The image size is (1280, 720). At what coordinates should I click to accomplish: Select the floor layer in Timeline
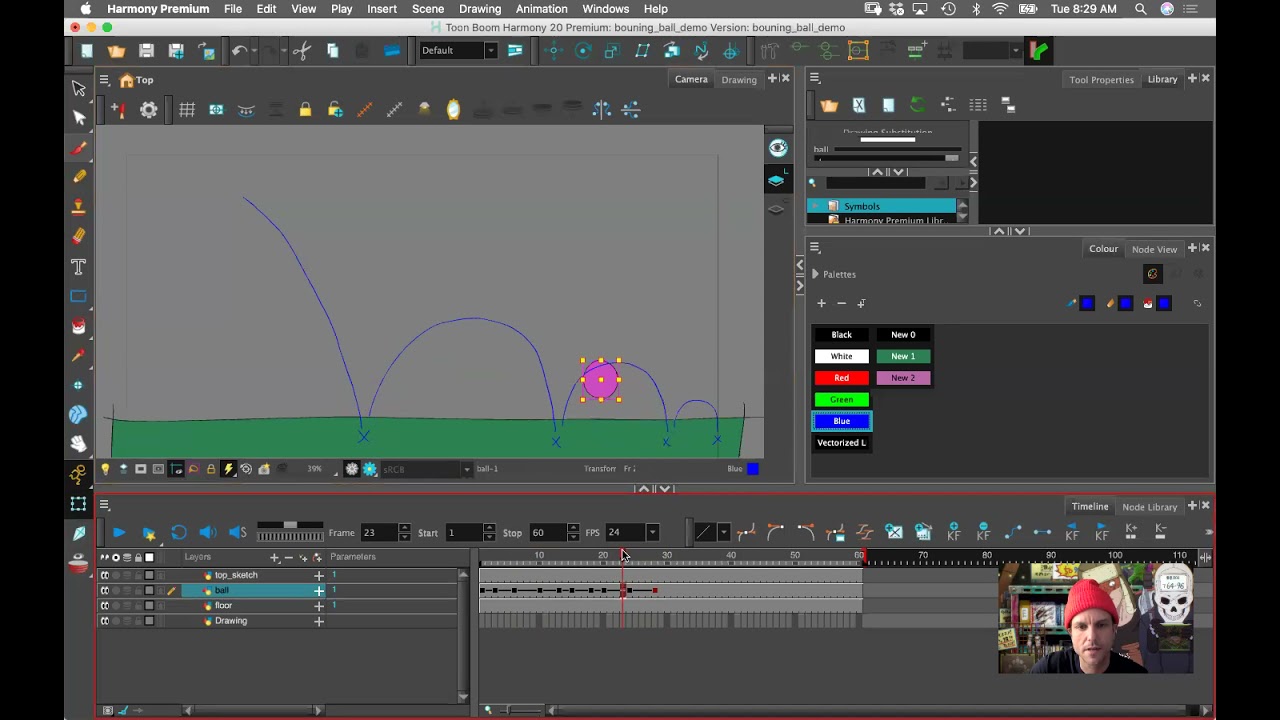223,606
